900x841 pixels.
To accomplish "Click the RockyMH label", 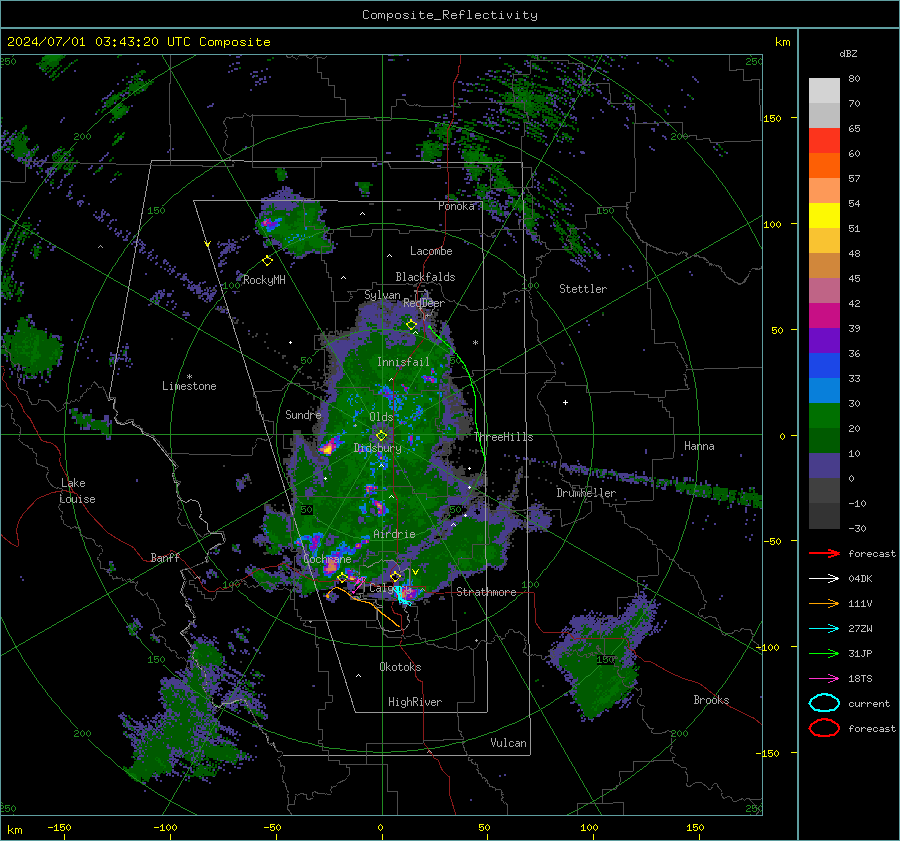I will (264, 280).
